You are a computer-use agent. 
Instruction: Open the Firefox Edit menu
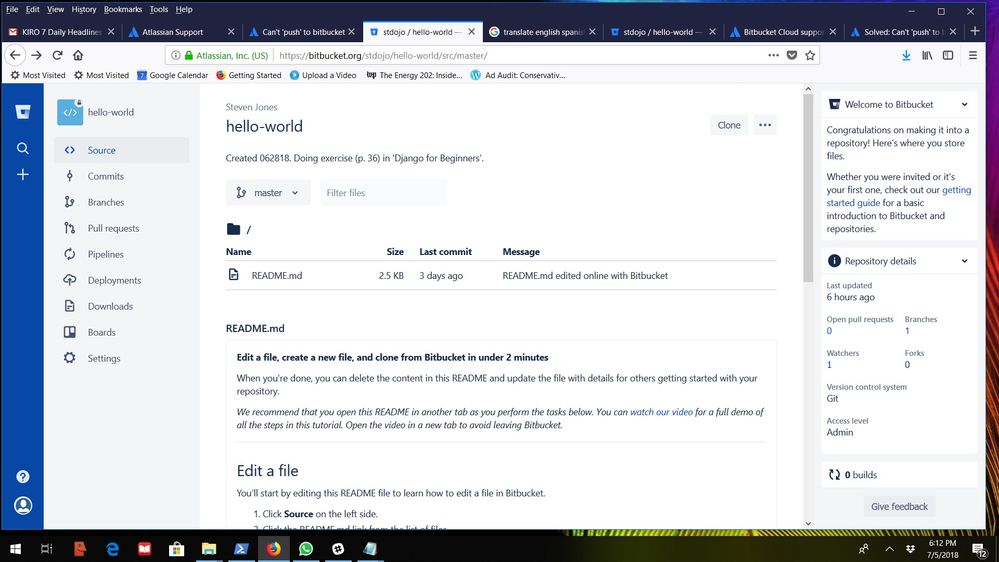pos(32,9)
